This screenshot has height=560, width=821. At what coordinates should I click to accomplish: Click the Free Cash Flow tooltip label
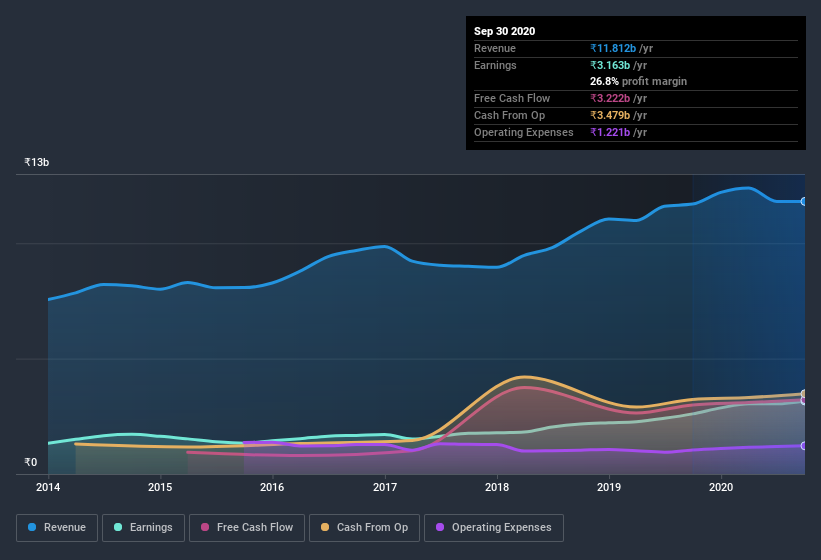tap(512, 98)
